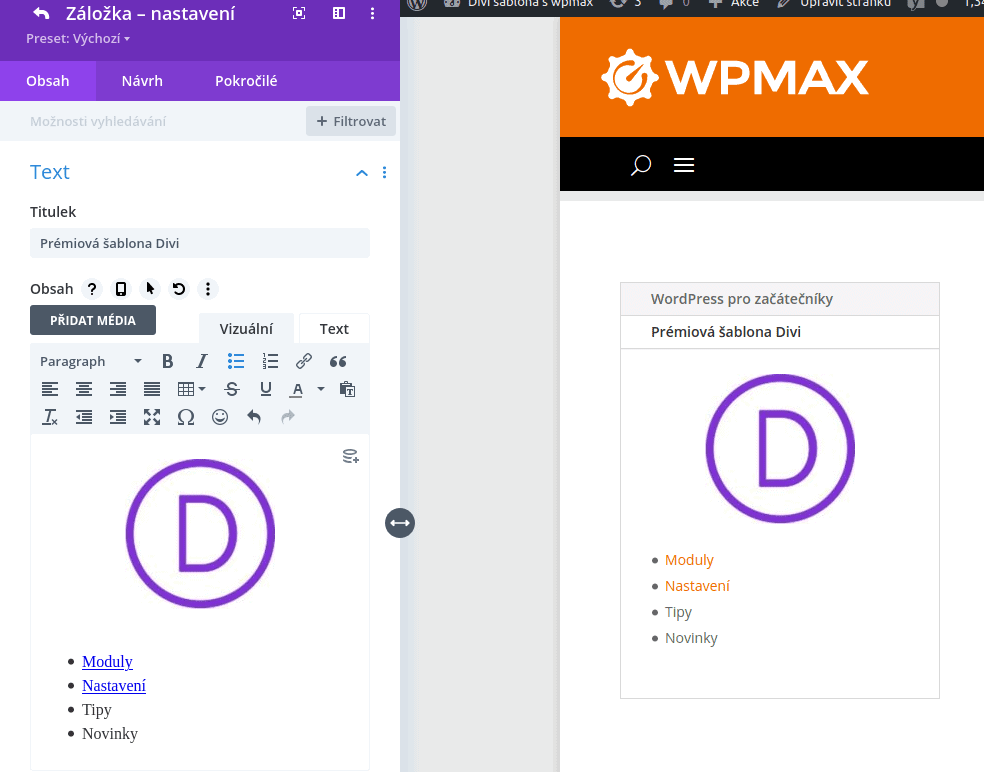Collapse the Text section
Viewport: 984px width, 772px height.
362,173
